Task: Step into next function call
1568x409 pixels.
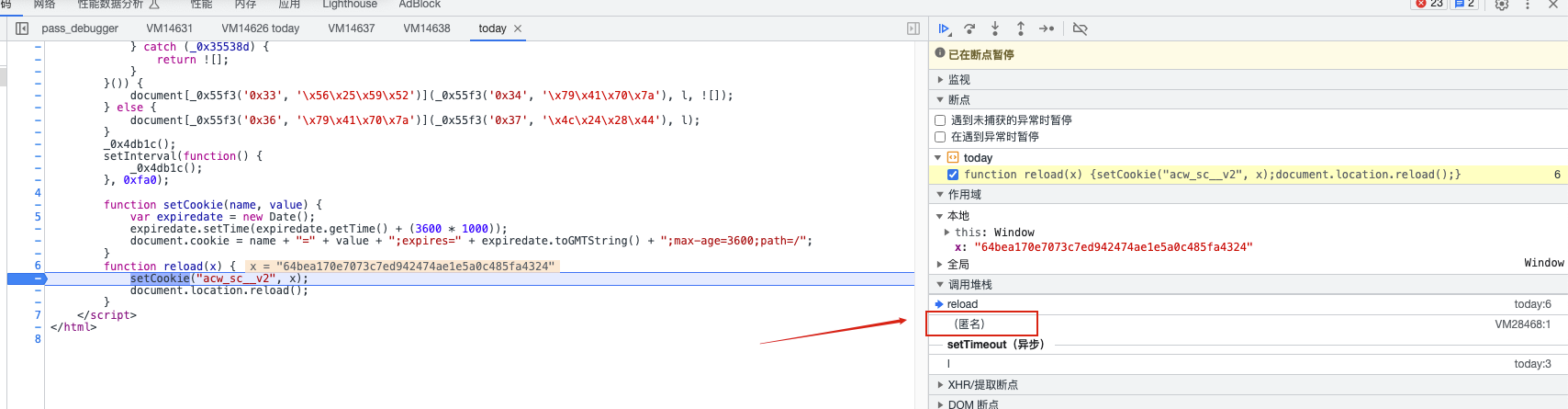Action: click(x=995, y=29)
